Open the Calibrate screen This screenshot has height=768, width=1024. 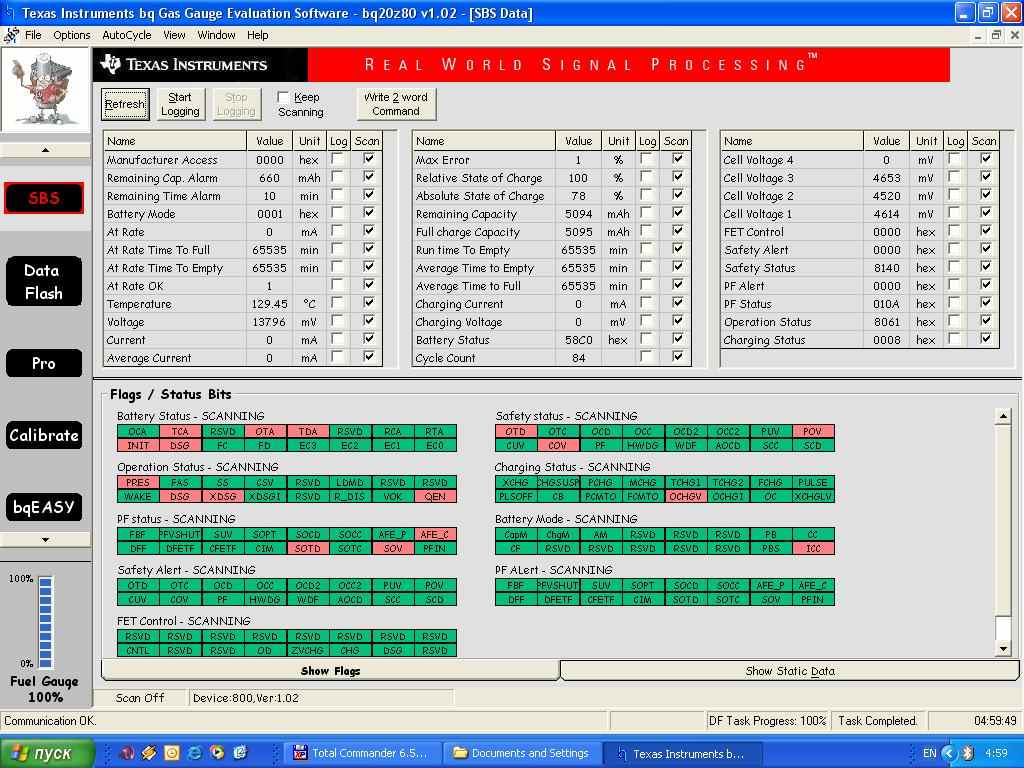(x=44, y=435)
